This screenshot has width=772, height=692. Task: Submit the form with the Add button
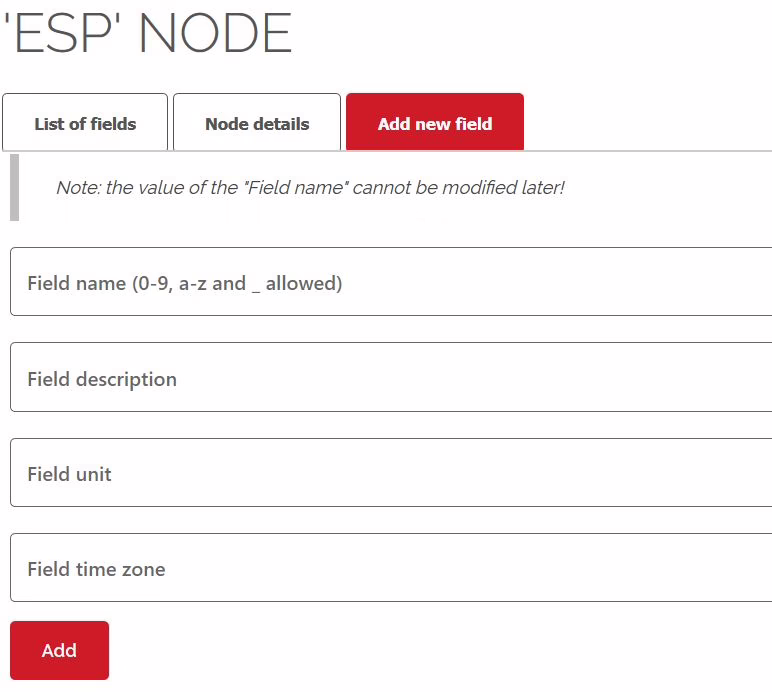[60, 650]
